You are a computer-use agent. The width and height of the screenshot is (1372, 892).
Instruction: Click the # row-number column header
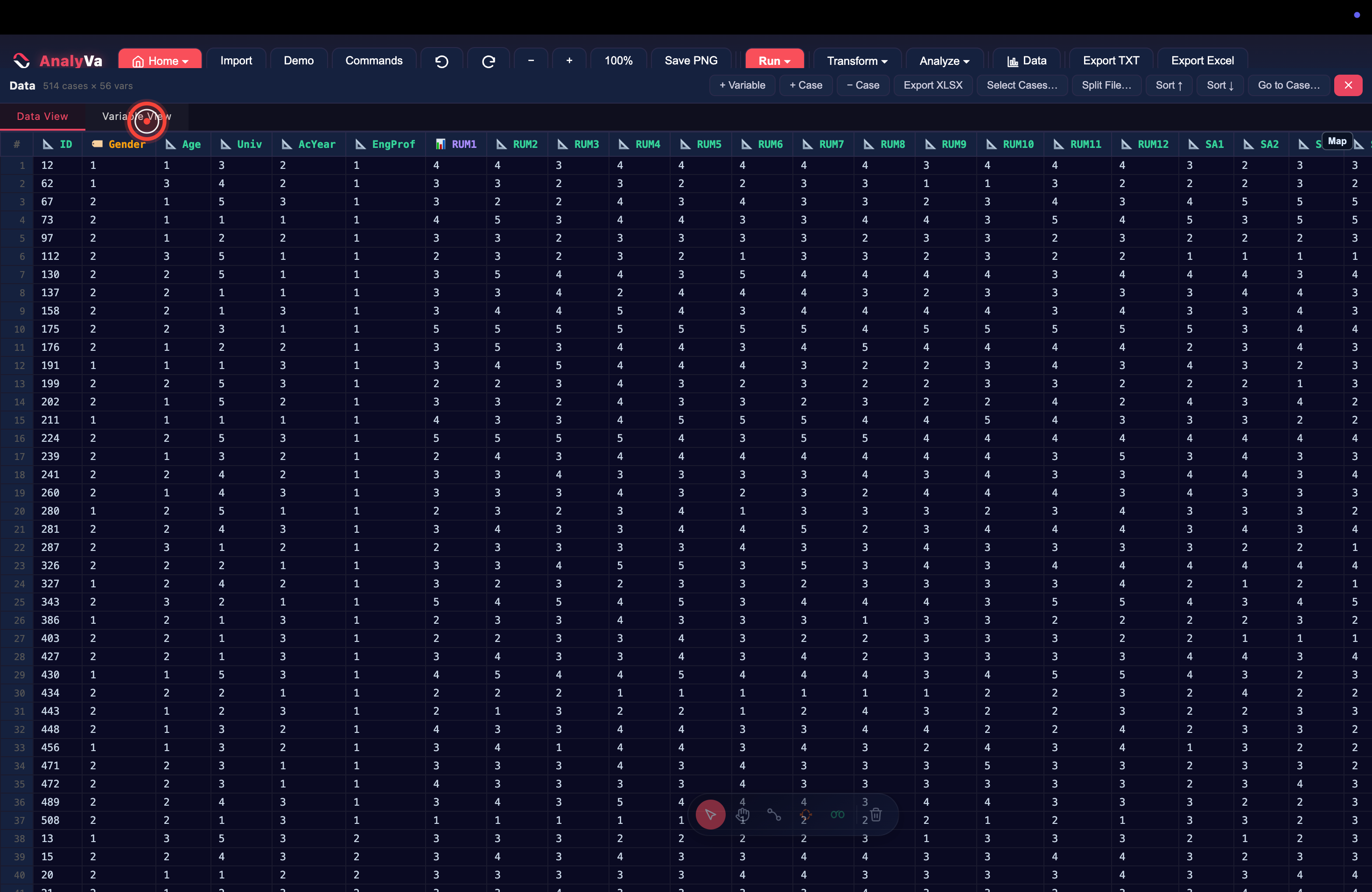17,144
